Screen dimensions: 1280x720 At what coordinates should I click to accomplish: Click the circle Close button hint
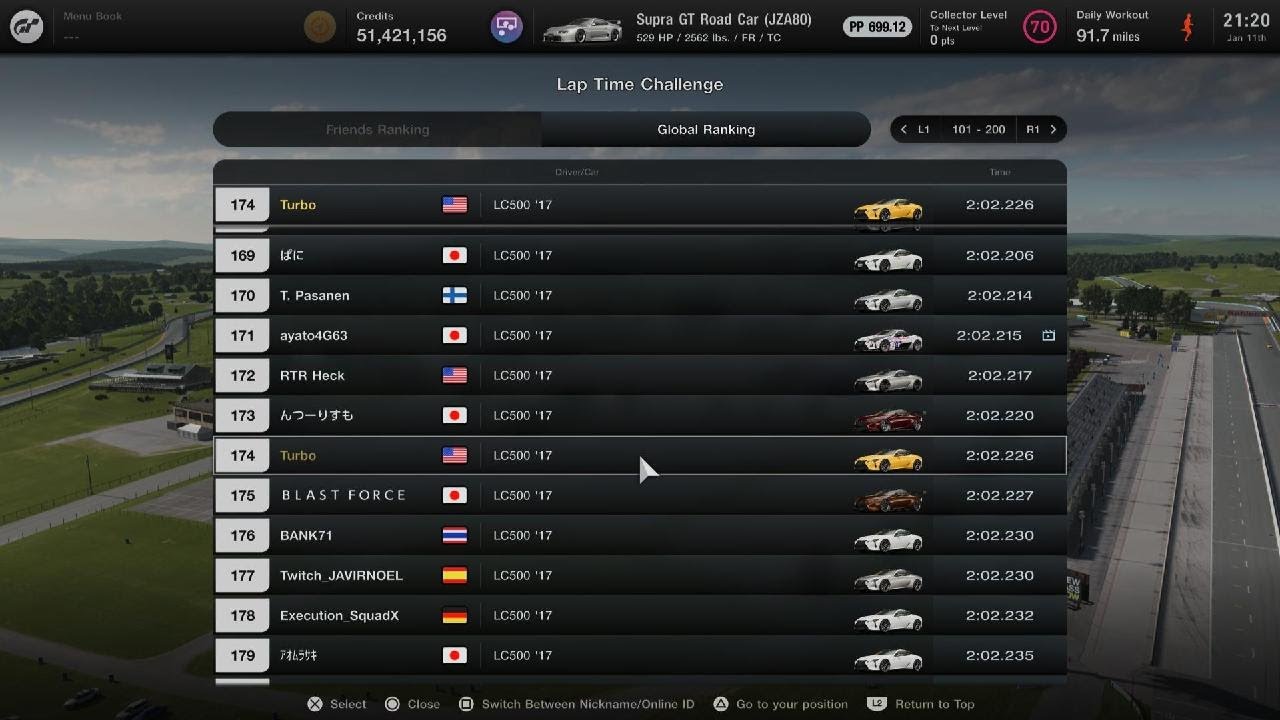pos(412,704)
